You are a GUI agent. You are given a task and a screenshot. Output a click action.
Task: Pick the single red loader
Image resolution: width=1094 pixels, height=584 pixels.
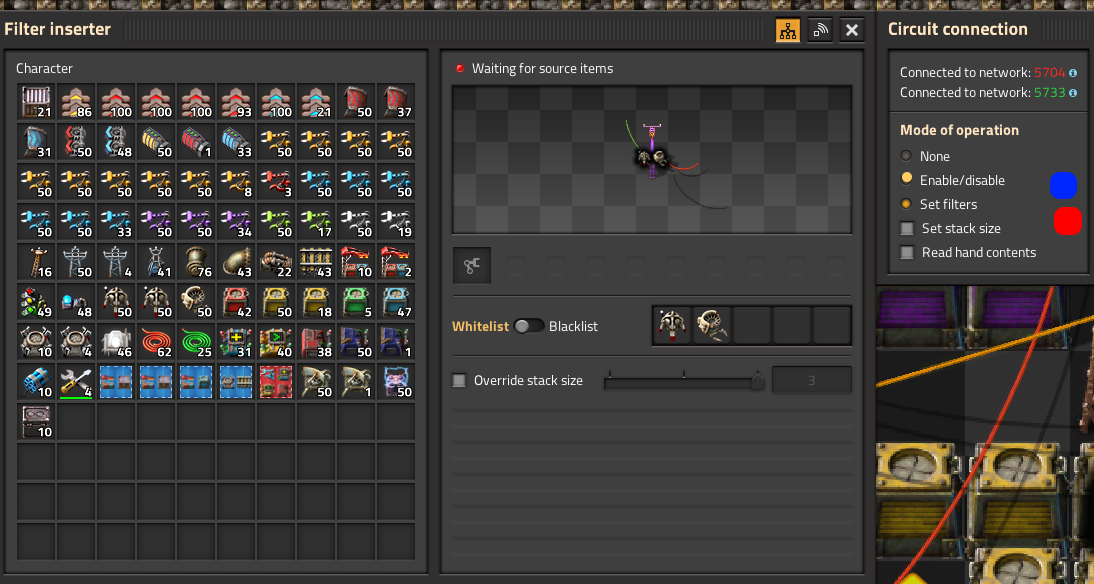pyautogui.click(x=196, y=142)
